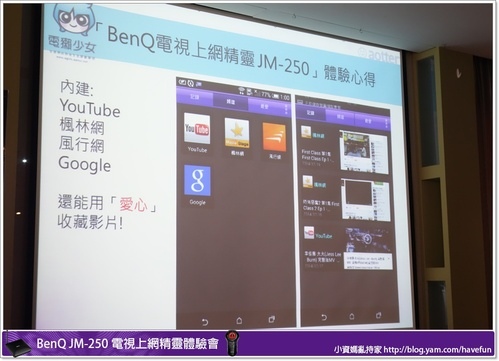This screenshot has height=361, width=499.
Task: Click the slide title "BenQ電視上網精靈 JM-250"
Action: pos(208,51)
